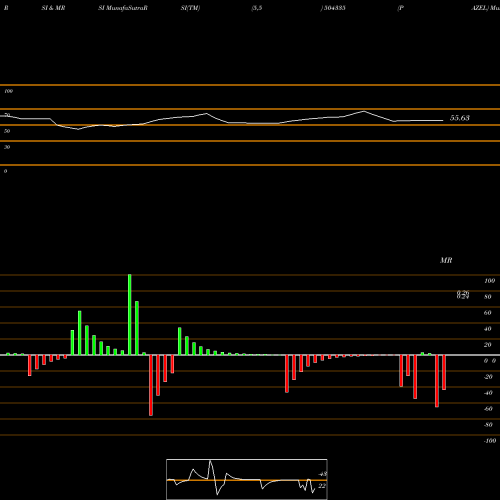
Task: Click the MR label above the histogram
Action: click(446, 260)
